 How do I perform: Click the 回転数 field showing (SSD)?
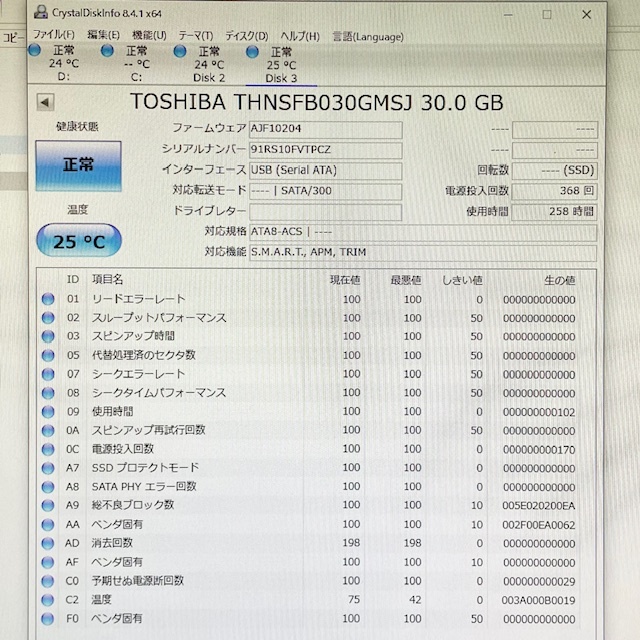(555, 171)
